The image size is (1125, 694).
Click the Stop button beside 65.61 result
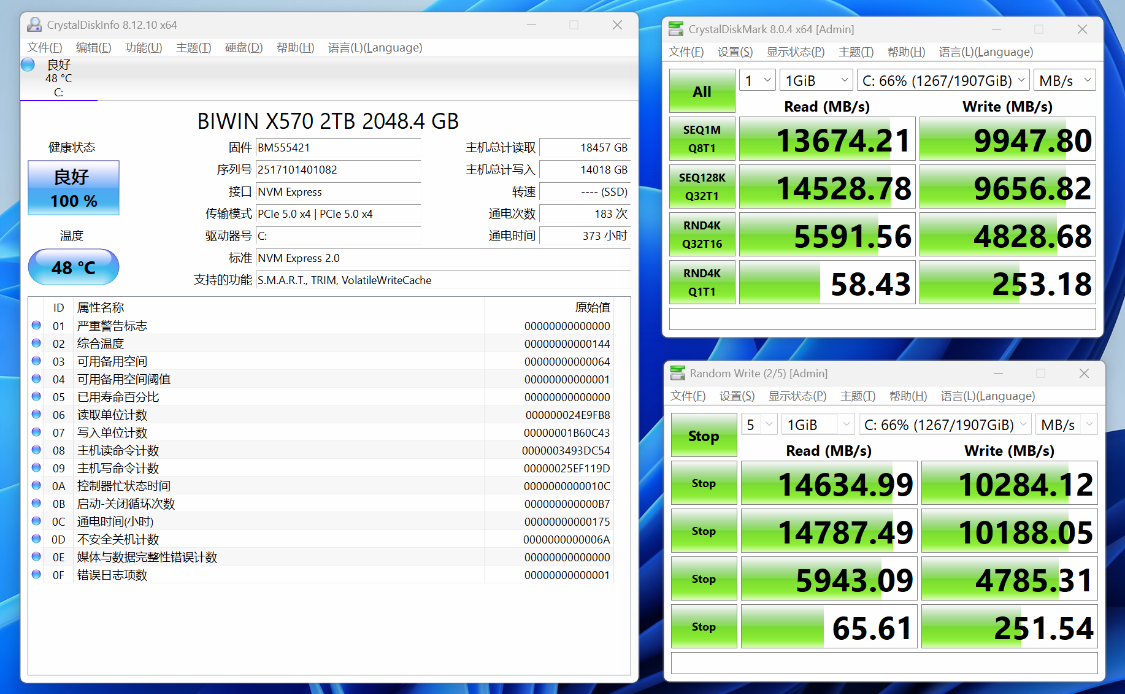click(x=704, y=627)
